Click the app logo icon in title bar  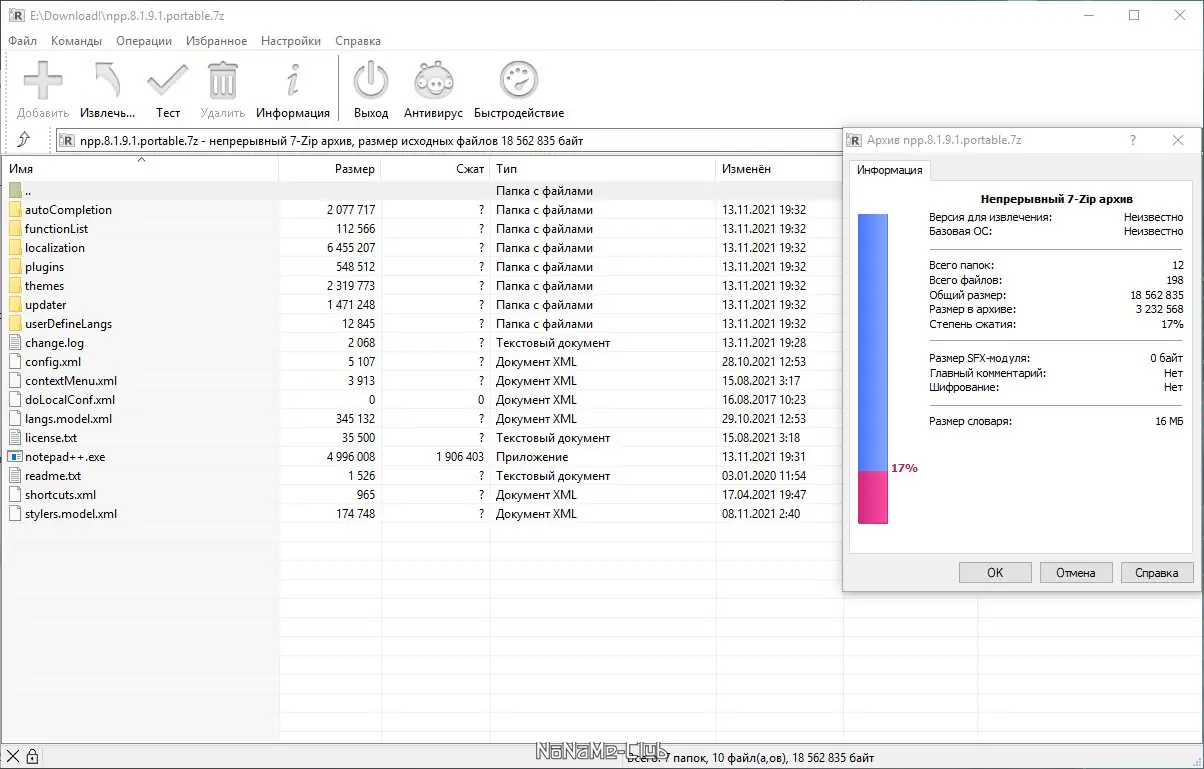click(15, 14)
